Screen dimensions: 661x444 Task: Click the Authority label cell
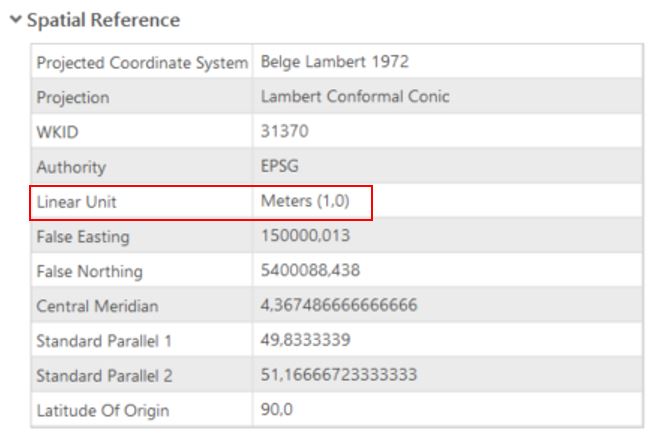coord(70,168)
